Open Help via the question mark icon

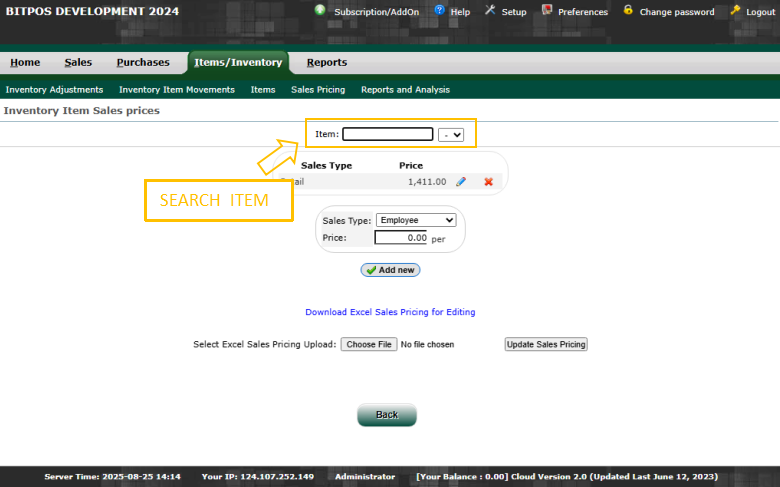pos(439,10)
